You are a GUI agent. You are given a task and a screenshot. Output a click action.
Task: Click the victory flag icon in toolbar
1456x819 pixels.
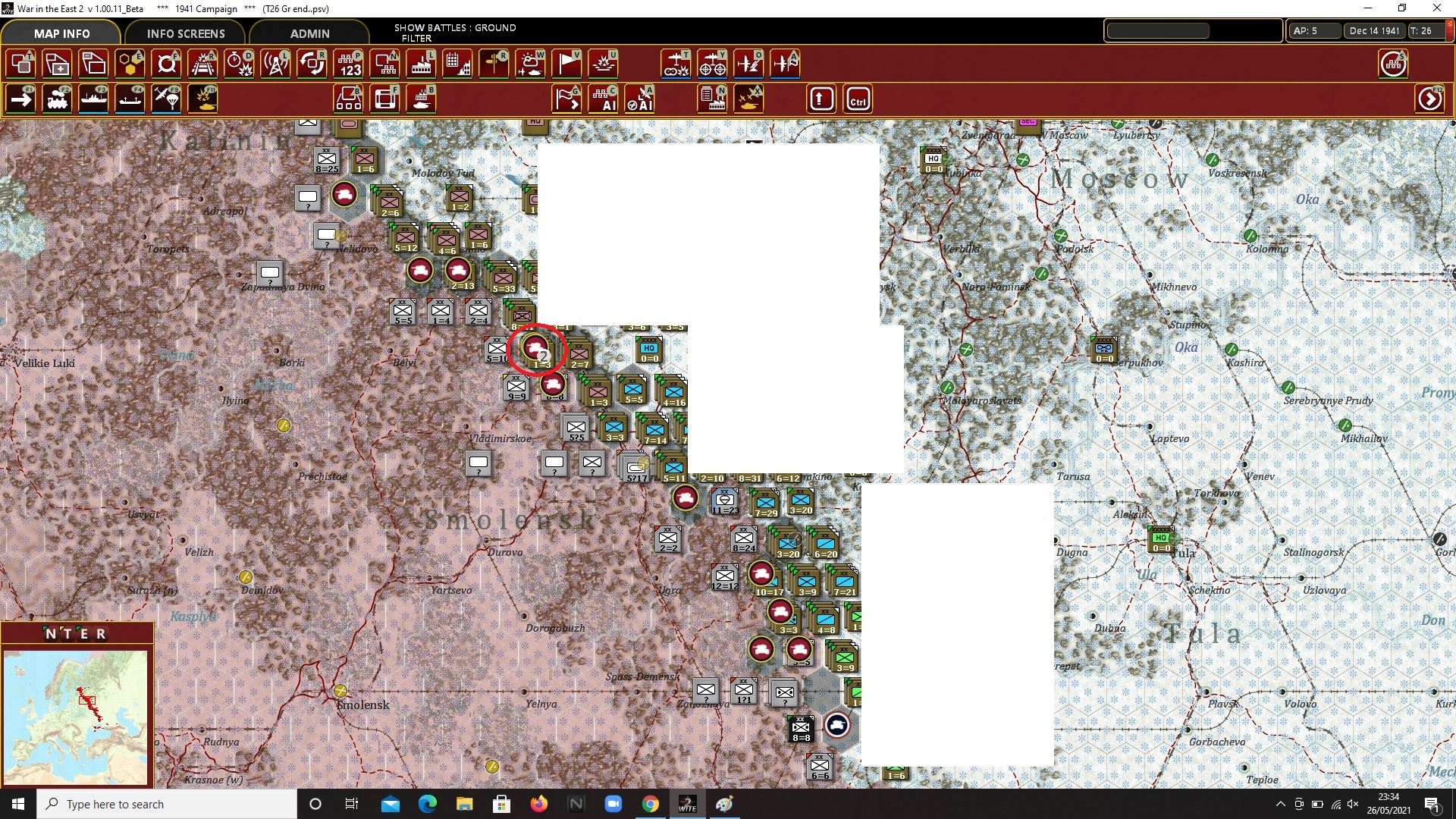(x=566, y=64)
